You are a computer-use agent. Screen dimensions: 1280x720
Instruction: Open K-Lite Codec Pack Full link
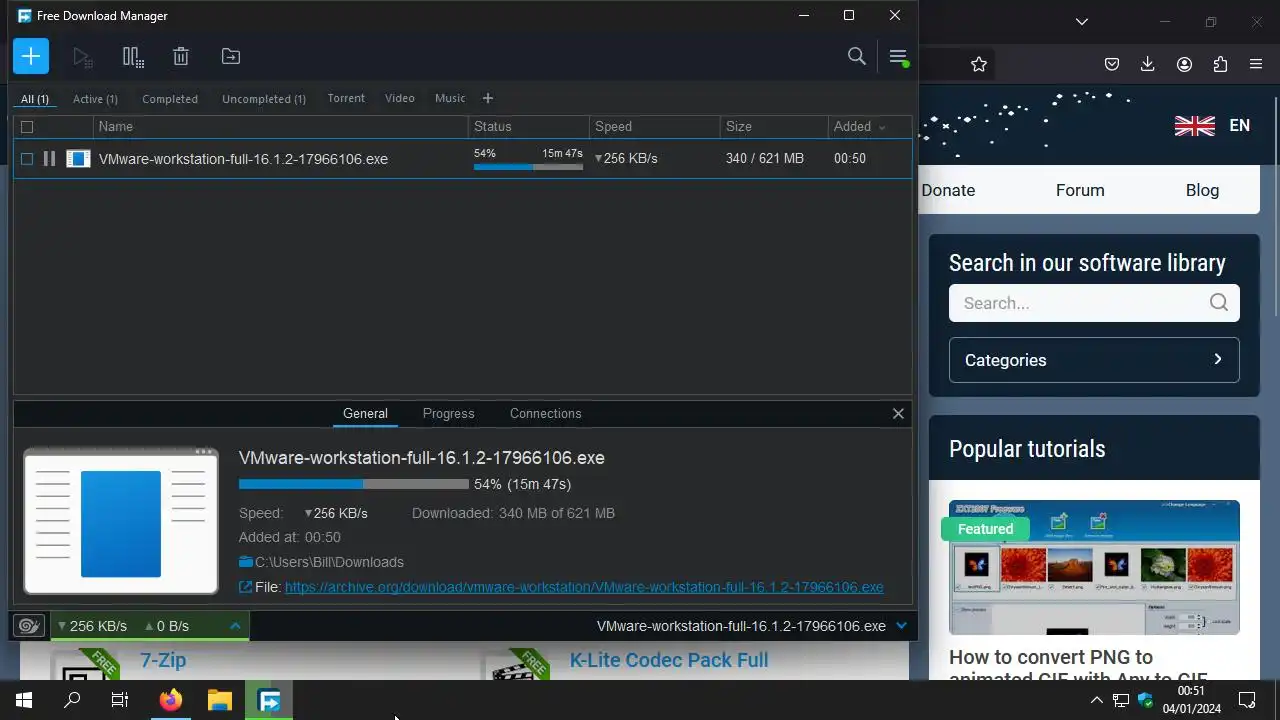click(669, 660)
